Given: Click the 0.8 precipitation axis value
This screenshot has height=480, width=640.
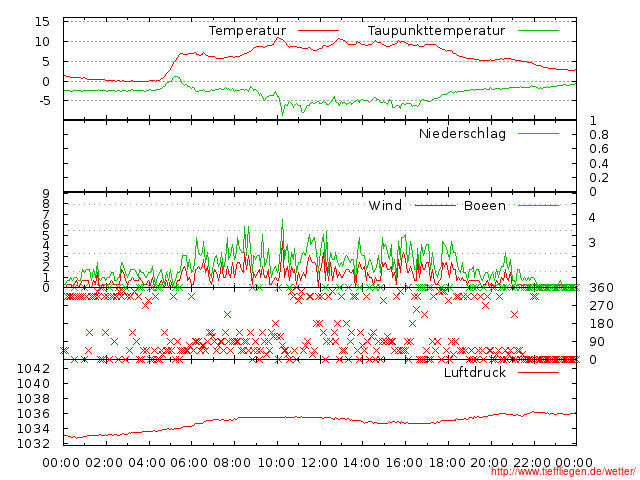Looking at the screenshot, I should pyautogui.click(x=599, y=135).
